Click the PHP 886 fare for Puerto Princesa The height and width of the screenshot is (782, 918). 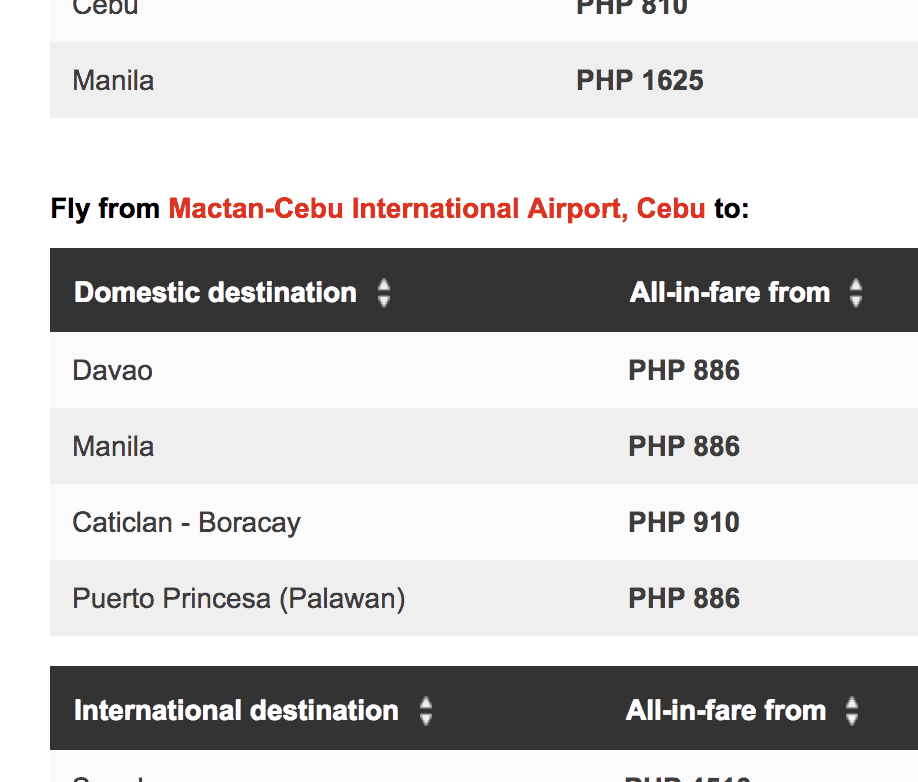[x=684, y=599]
